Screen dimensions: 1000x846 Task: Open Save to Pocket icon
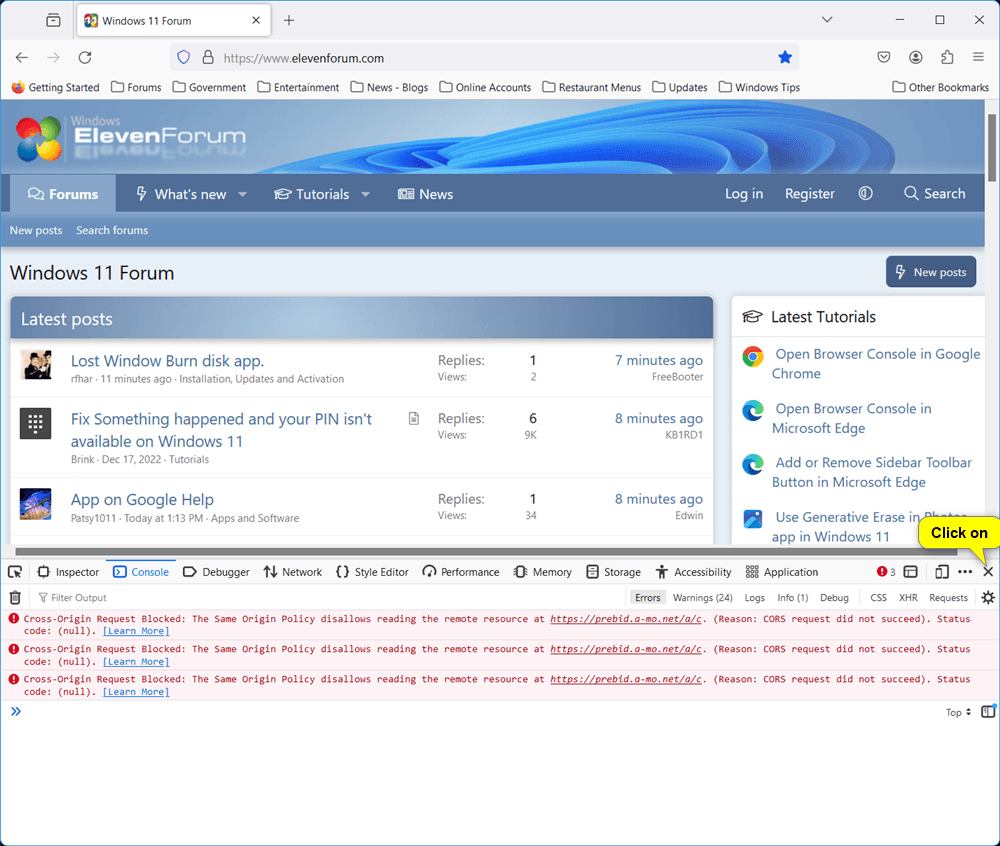pos(884,58)
